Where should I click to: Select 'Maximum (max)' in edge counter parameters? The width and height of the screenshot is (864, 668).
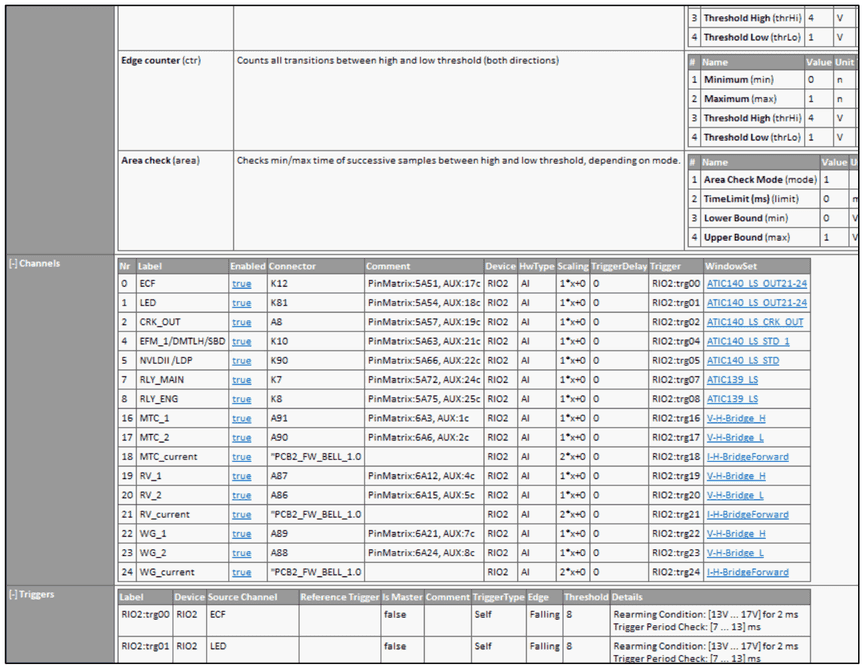740,99
